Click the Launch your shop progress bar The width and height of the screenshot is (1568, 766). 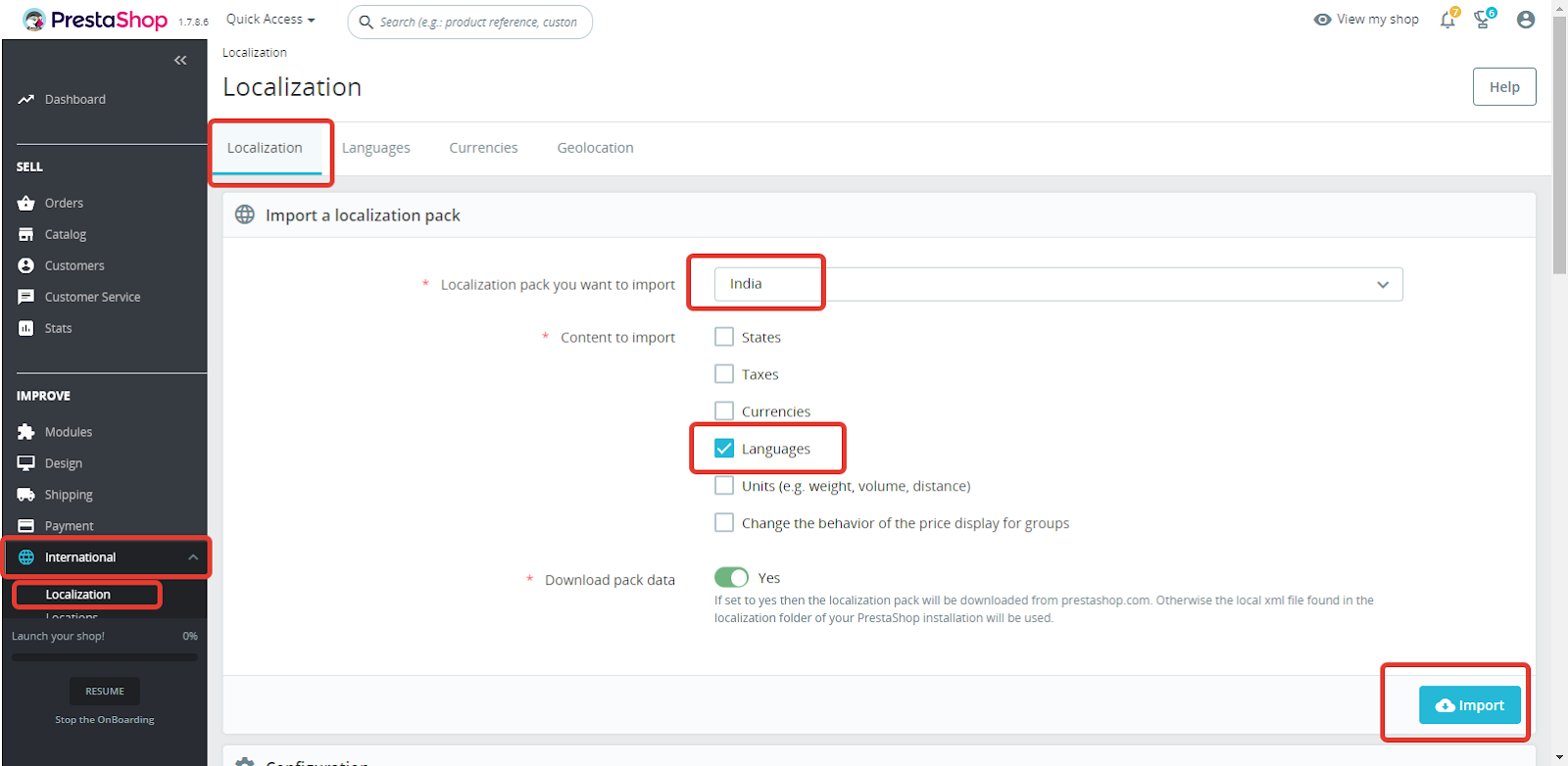click(105, 656)
